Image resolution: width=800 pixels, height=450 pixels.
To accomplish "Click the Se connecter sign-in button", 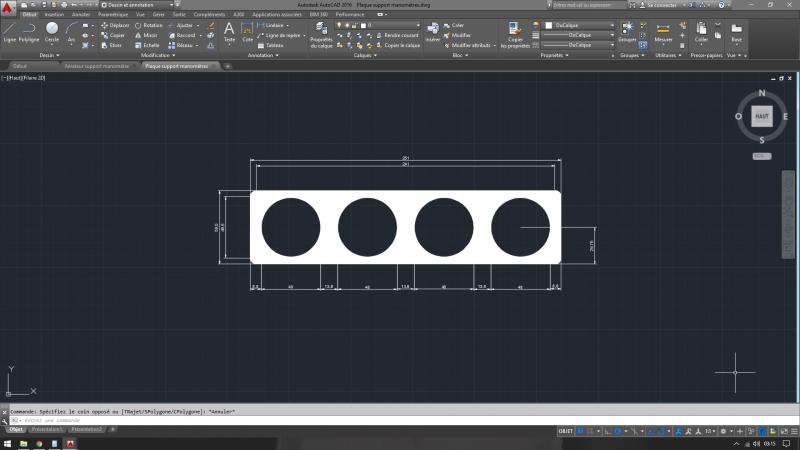I will [661, 5].
